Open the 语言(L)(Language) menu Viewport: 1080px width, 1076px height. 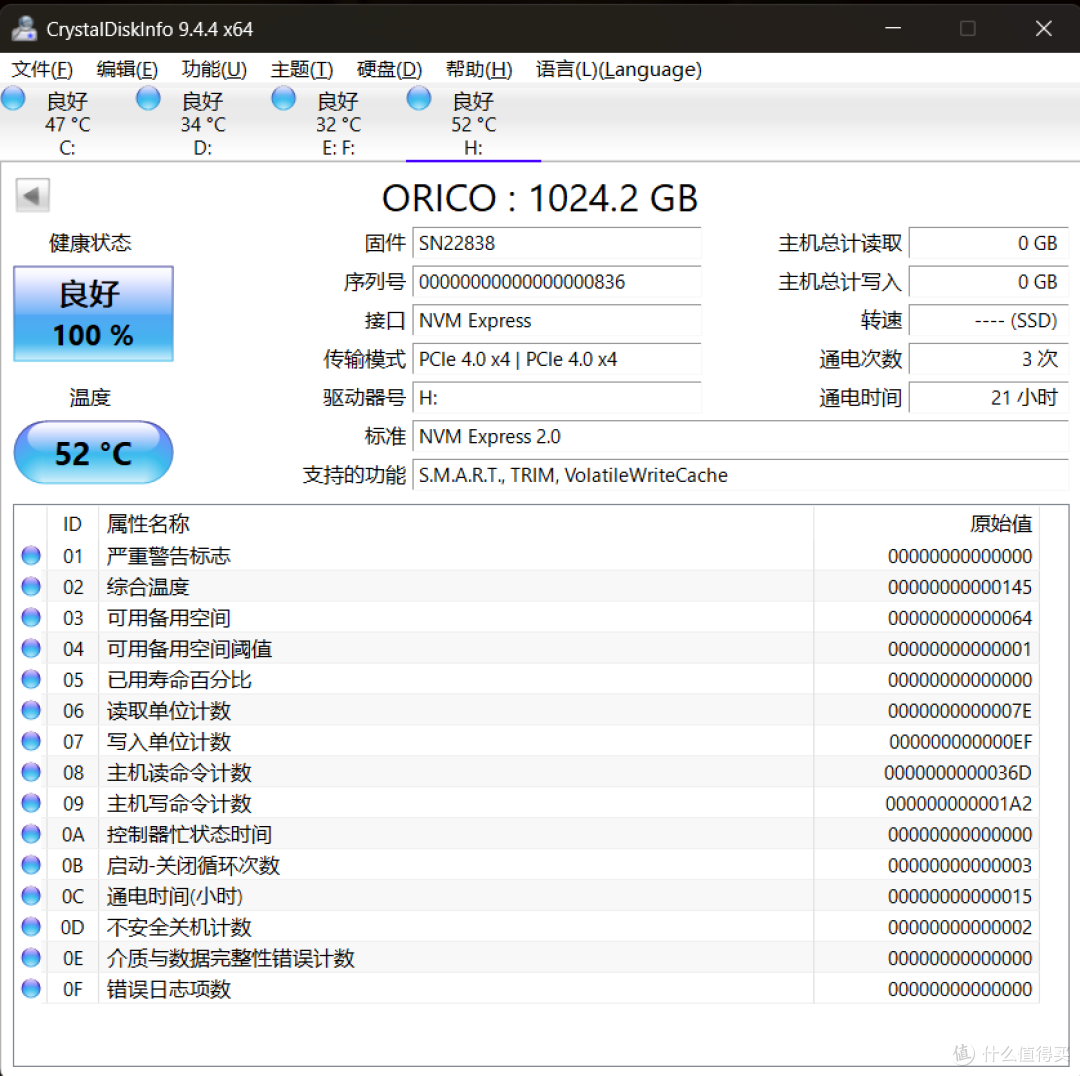click(619, 70)
